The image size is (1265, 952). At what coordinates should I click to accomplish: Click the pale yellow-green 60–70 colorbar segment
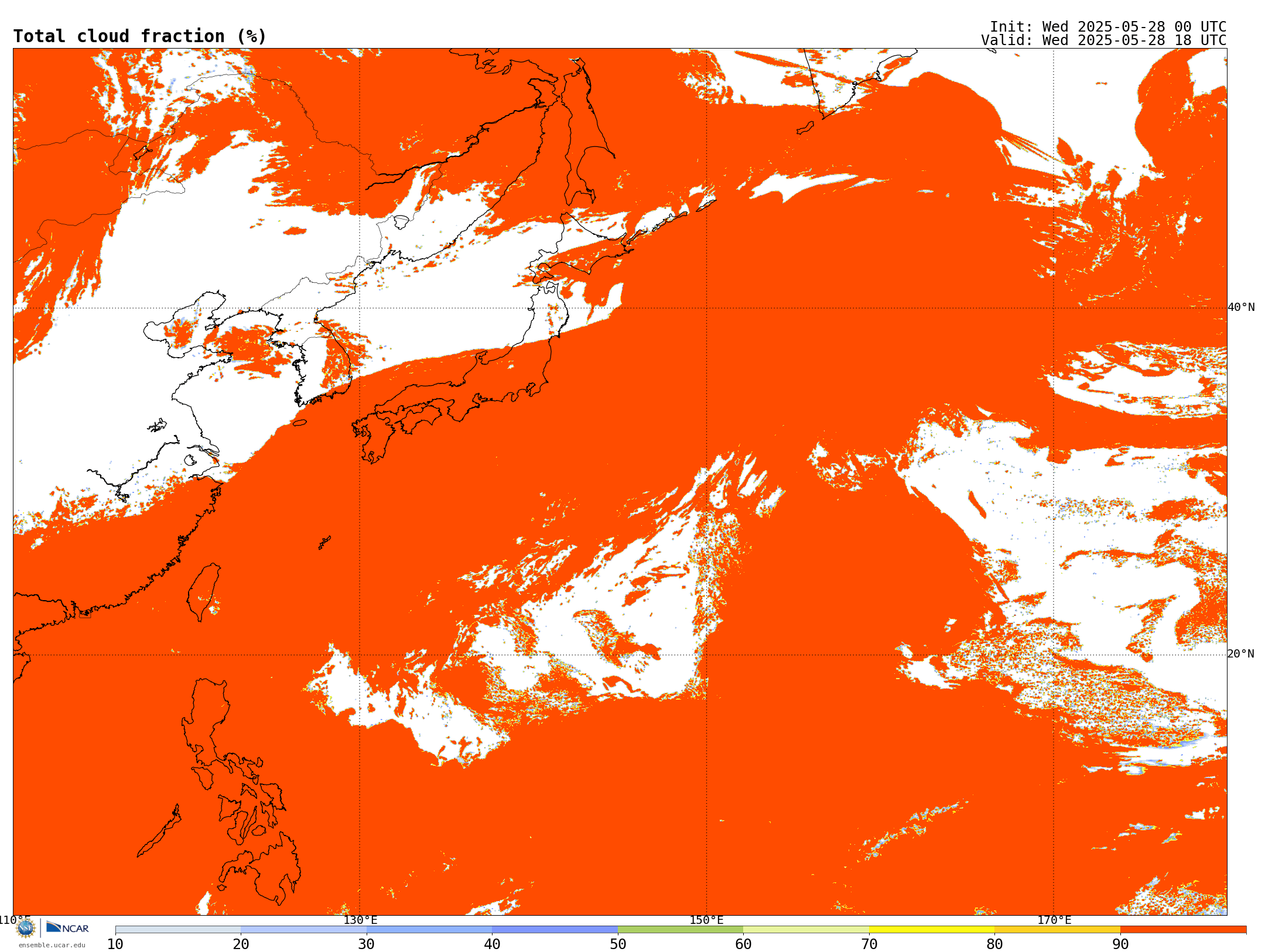(x=806, y=930)
